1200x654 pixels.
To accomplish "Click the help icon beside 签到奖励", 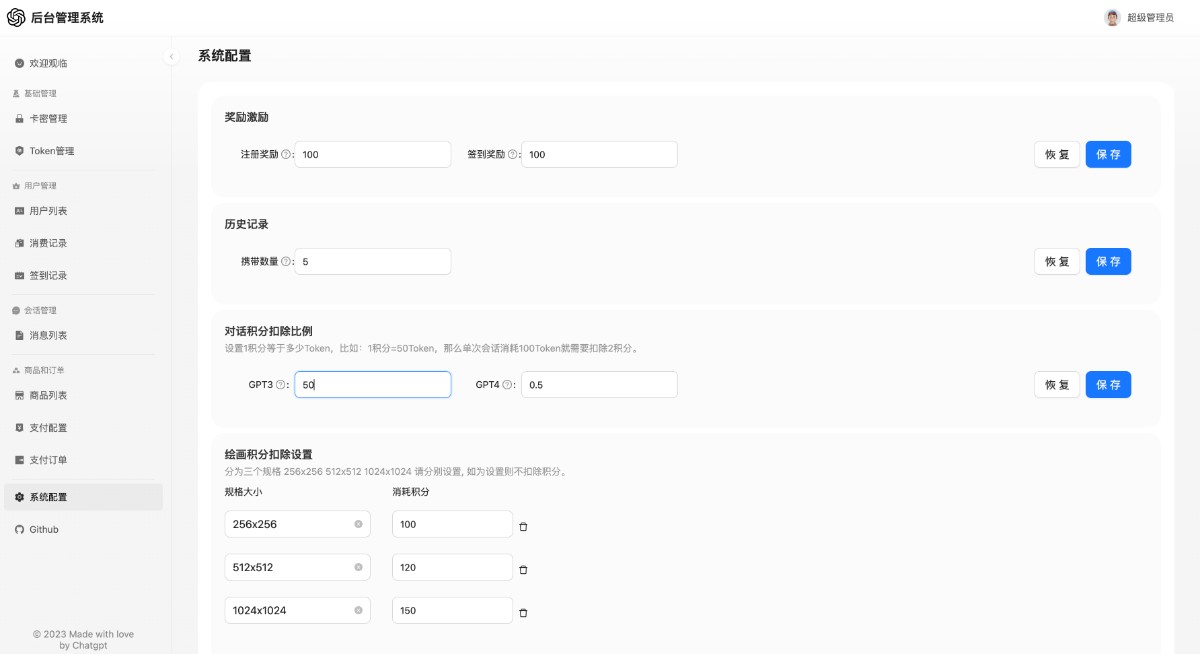I will [513, 154].
